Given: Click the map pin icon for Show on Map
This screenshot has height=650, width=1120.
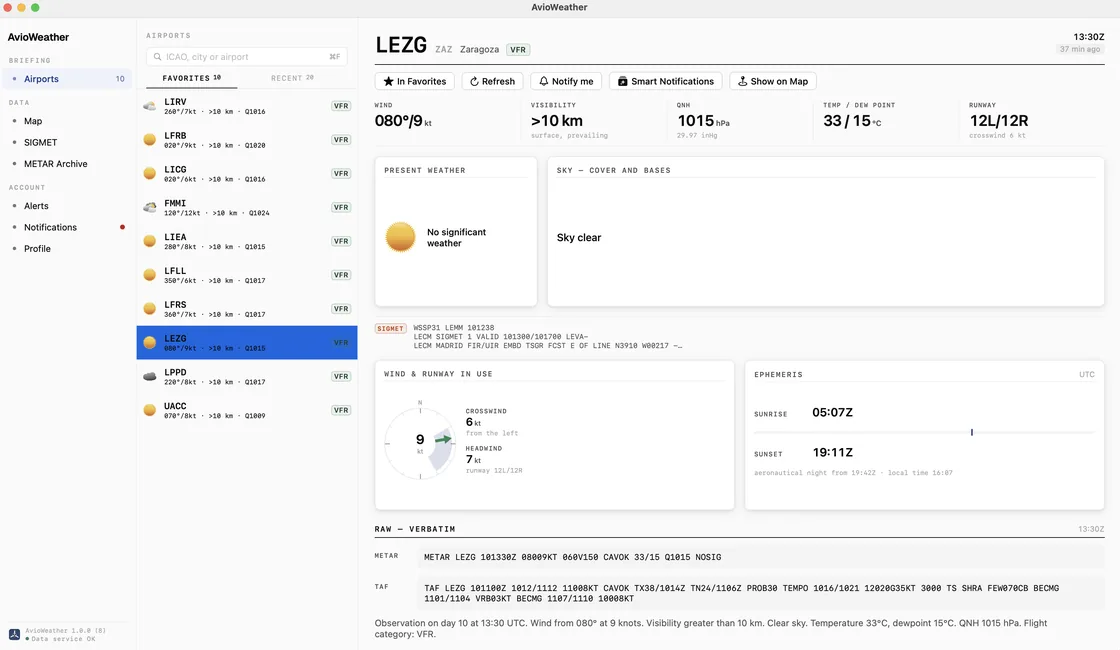Looking at the screenshot, I should [x=743, y=81].
